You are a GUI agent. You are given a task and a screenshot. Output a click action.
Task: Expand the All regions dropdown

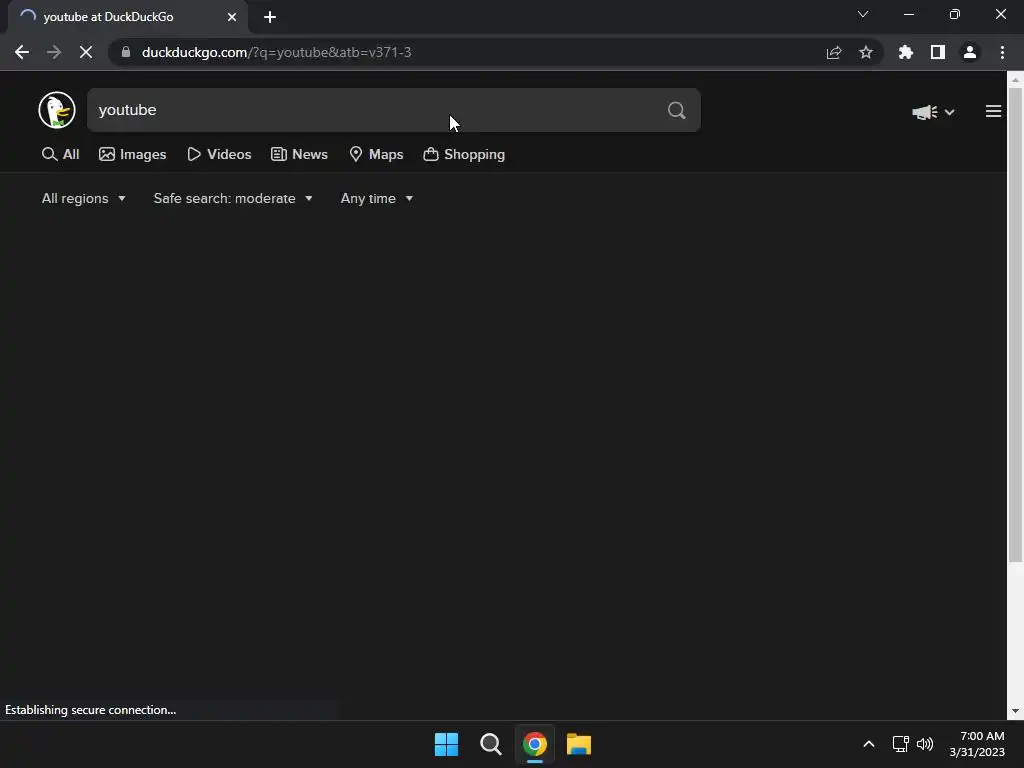pyautogui.click(x=84, y=199)
